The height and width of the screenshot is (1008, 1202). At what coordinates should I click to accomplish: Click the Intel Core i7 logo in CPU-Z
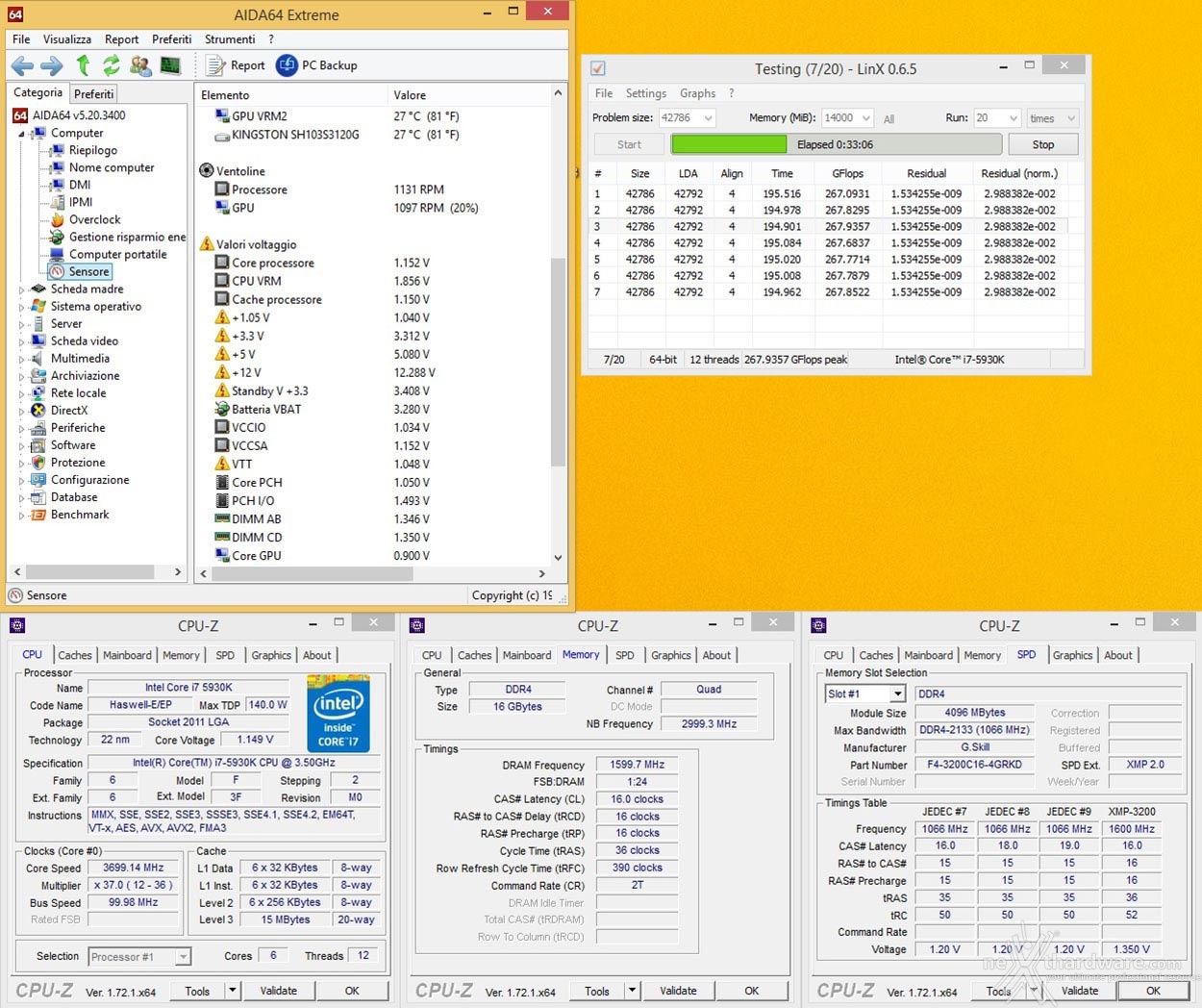(x=338, y=713)
